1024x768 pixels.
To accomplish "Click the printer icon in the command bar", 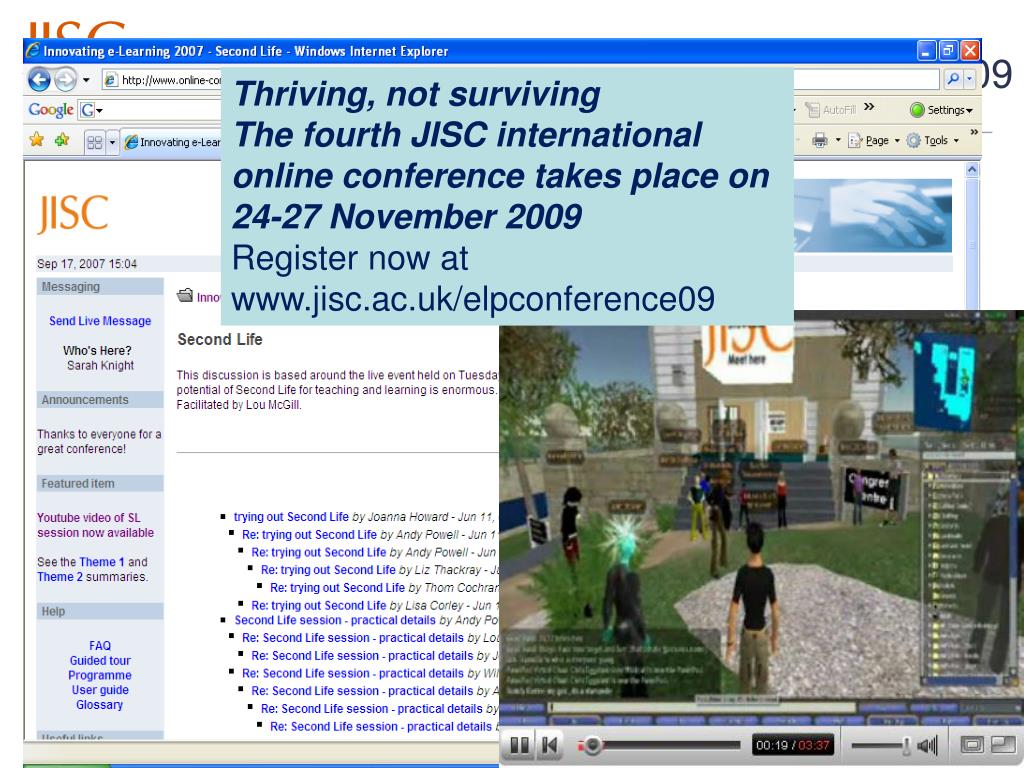I will tap(820, 140).
